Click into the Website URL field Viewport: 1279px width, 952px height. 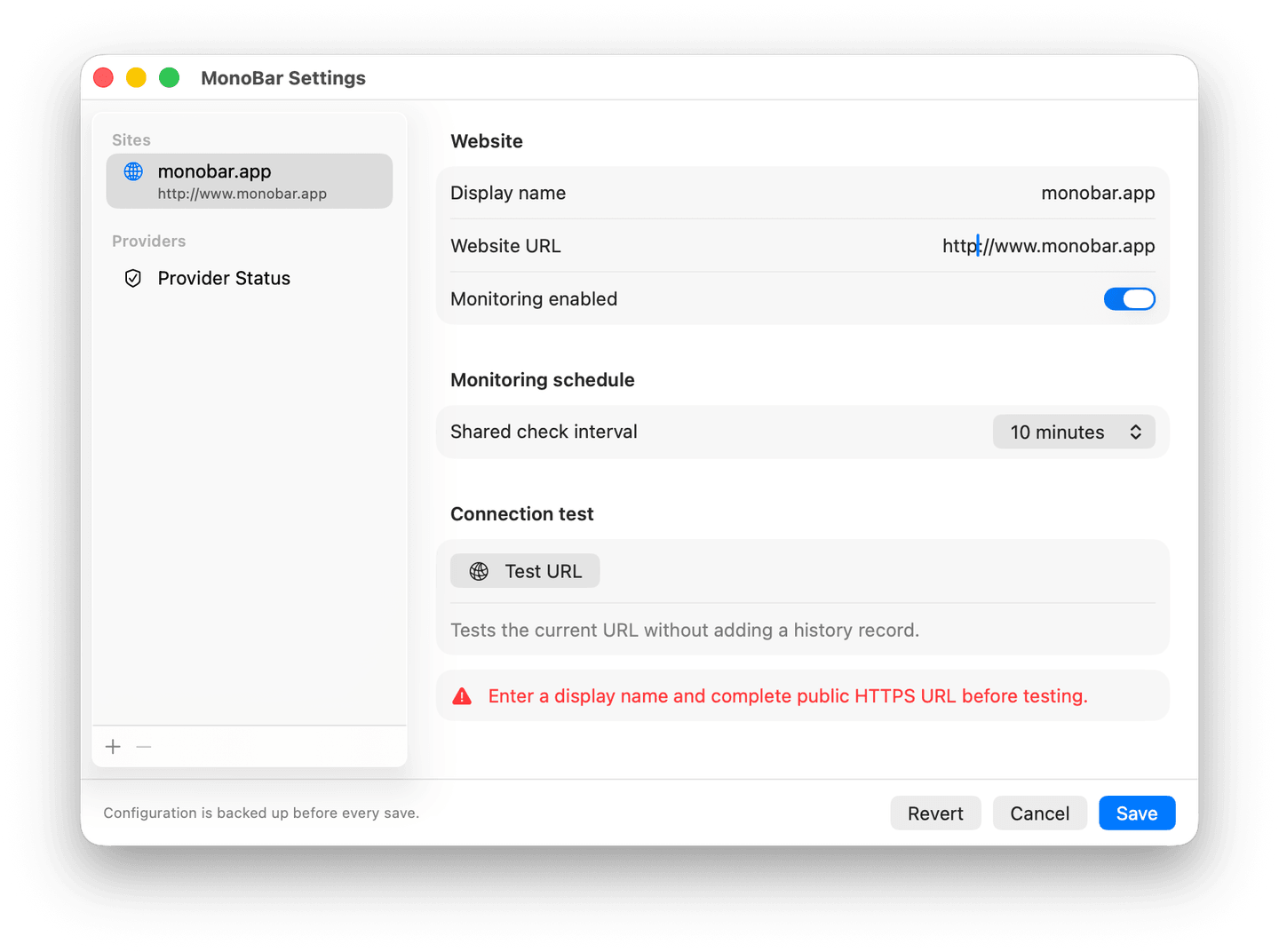(1048, 246)
